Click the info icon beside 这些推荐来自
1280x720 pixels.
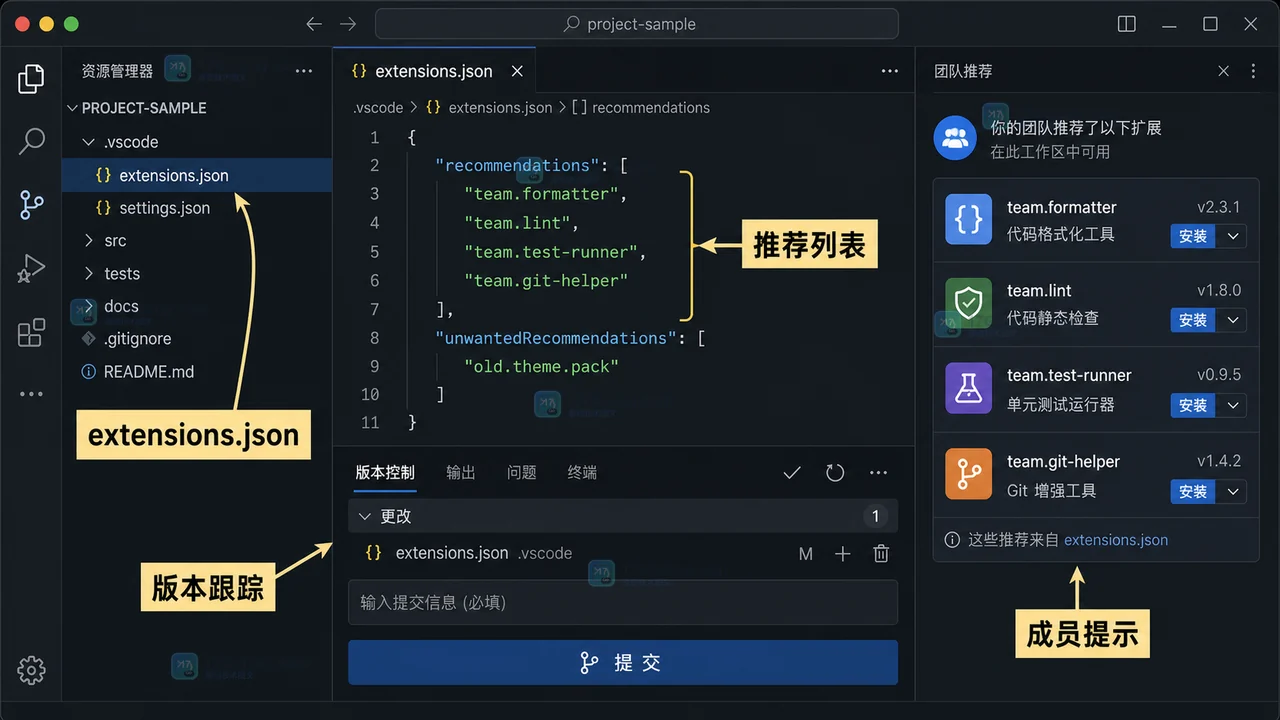click(x=952, y=540)
